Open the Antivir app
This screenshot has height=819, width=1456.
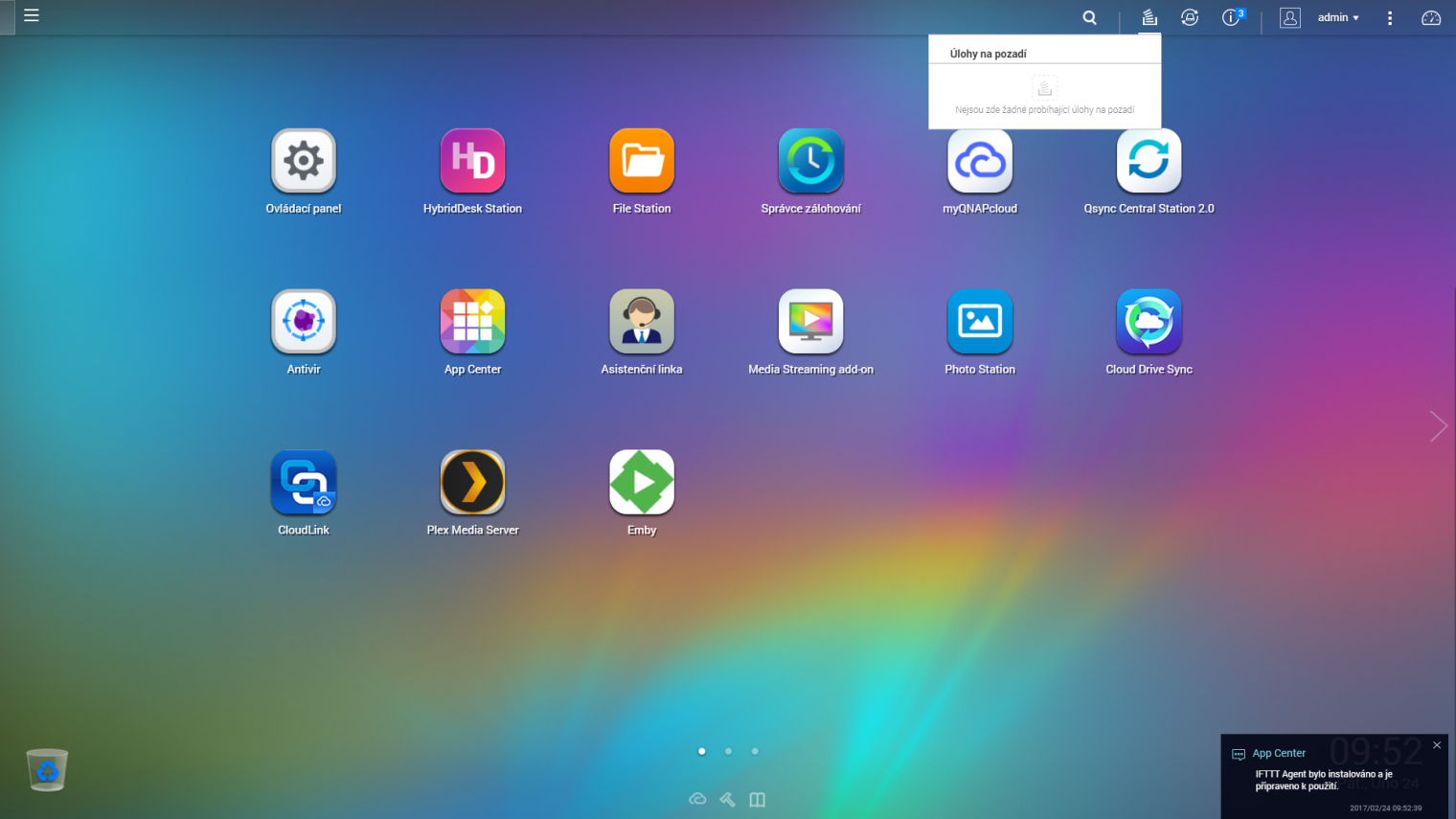pos(304,322)
